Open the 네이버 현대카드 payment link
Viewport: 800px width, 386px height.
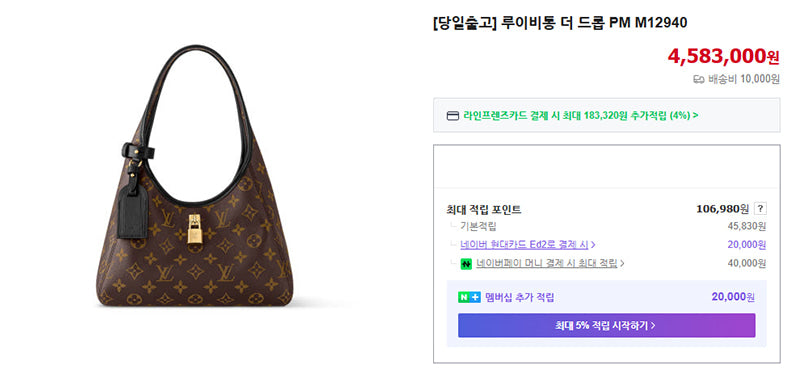click(x=524, y=245)
